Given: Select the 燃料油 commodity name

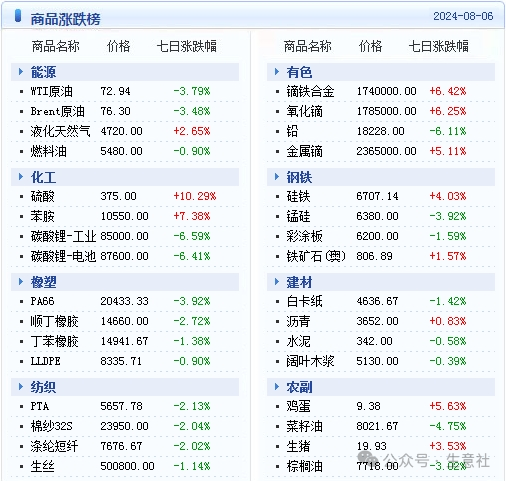Looking at the screenshot, I should (x=48, y=151).
